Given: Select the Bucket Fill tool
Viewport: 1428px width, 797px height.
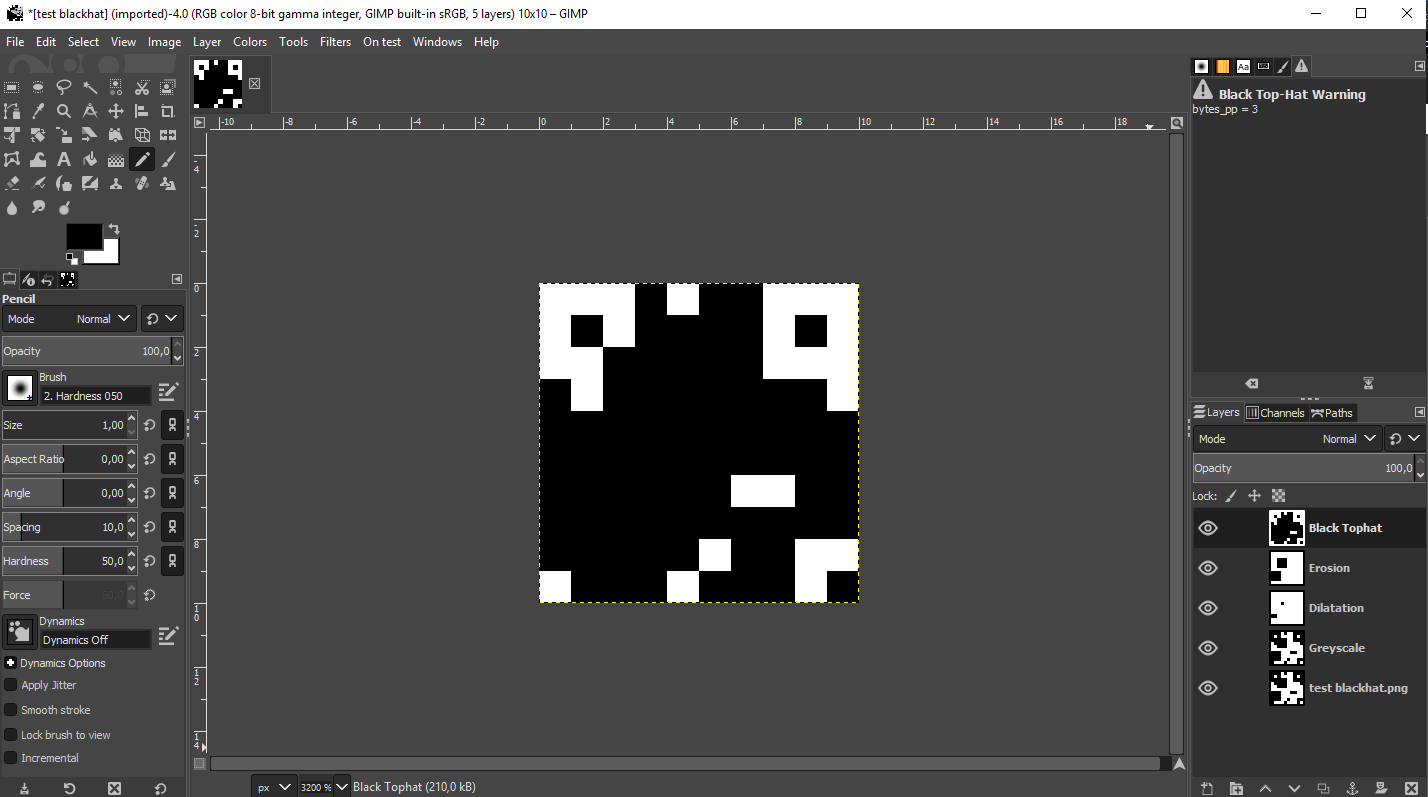Looking at the screenshot, I should [90, 159].
